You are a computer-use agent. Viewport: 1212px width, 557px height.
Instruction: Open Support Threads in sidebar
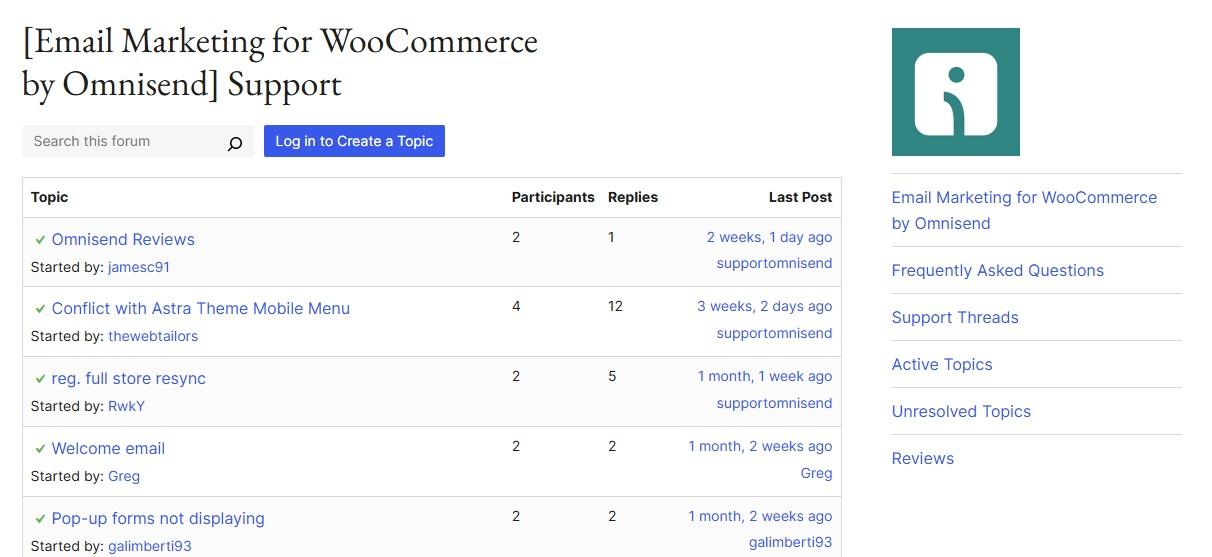pyautogui.click(x=955, y=317)
